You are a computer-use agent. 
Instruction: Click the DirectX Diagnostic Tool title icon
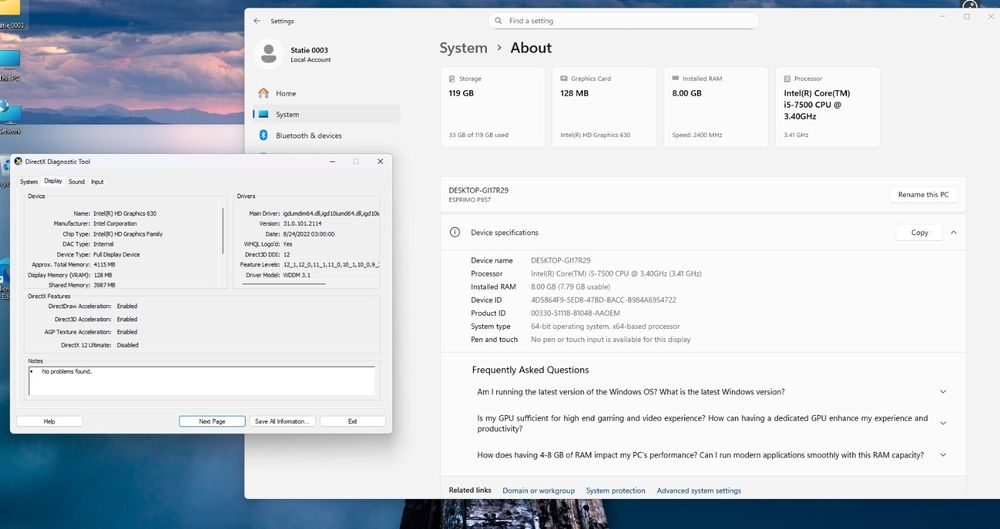click(18, 161)
